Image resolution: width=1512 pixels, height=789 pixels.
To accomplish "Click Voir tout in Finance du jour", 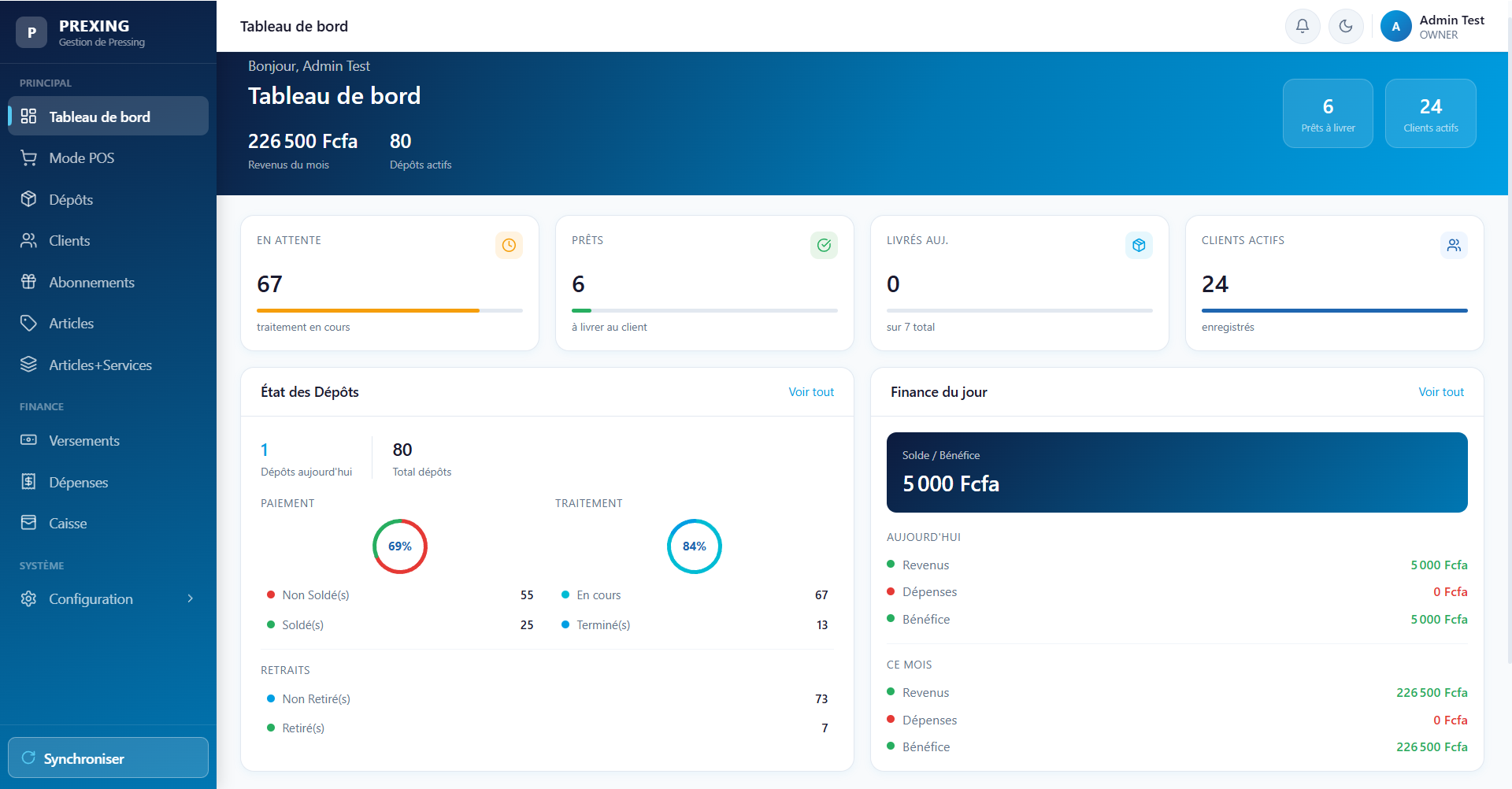I will (x=1441, y=392).
